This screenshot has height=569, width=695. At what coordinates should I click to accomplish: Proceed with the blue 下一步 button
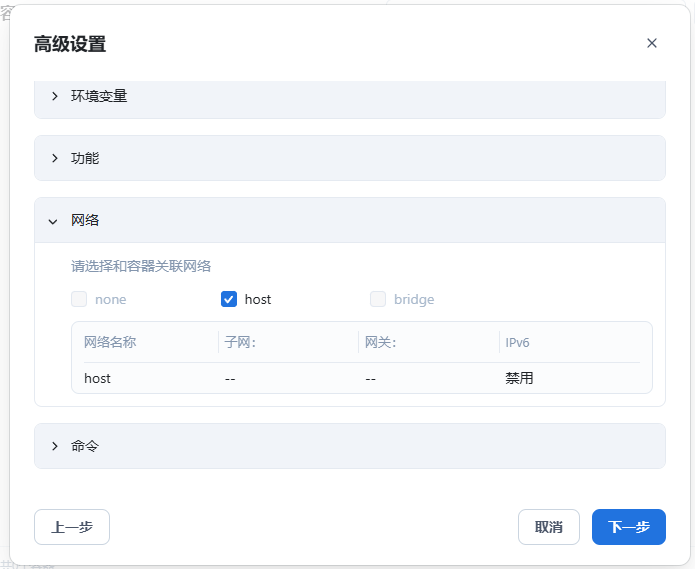click(x=628, y=527)
